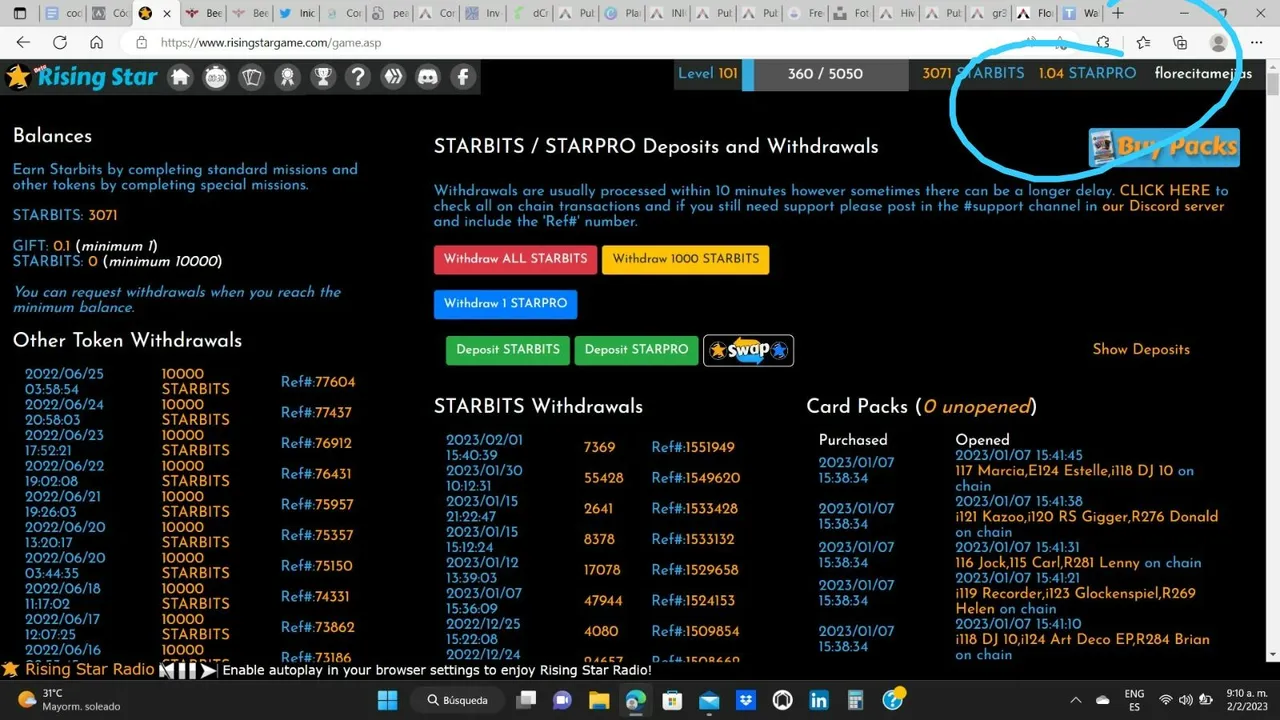Click withdrawal reference Ref#:1551949
The width and height of the screenshot is (1280, 720).
point(693,447)
